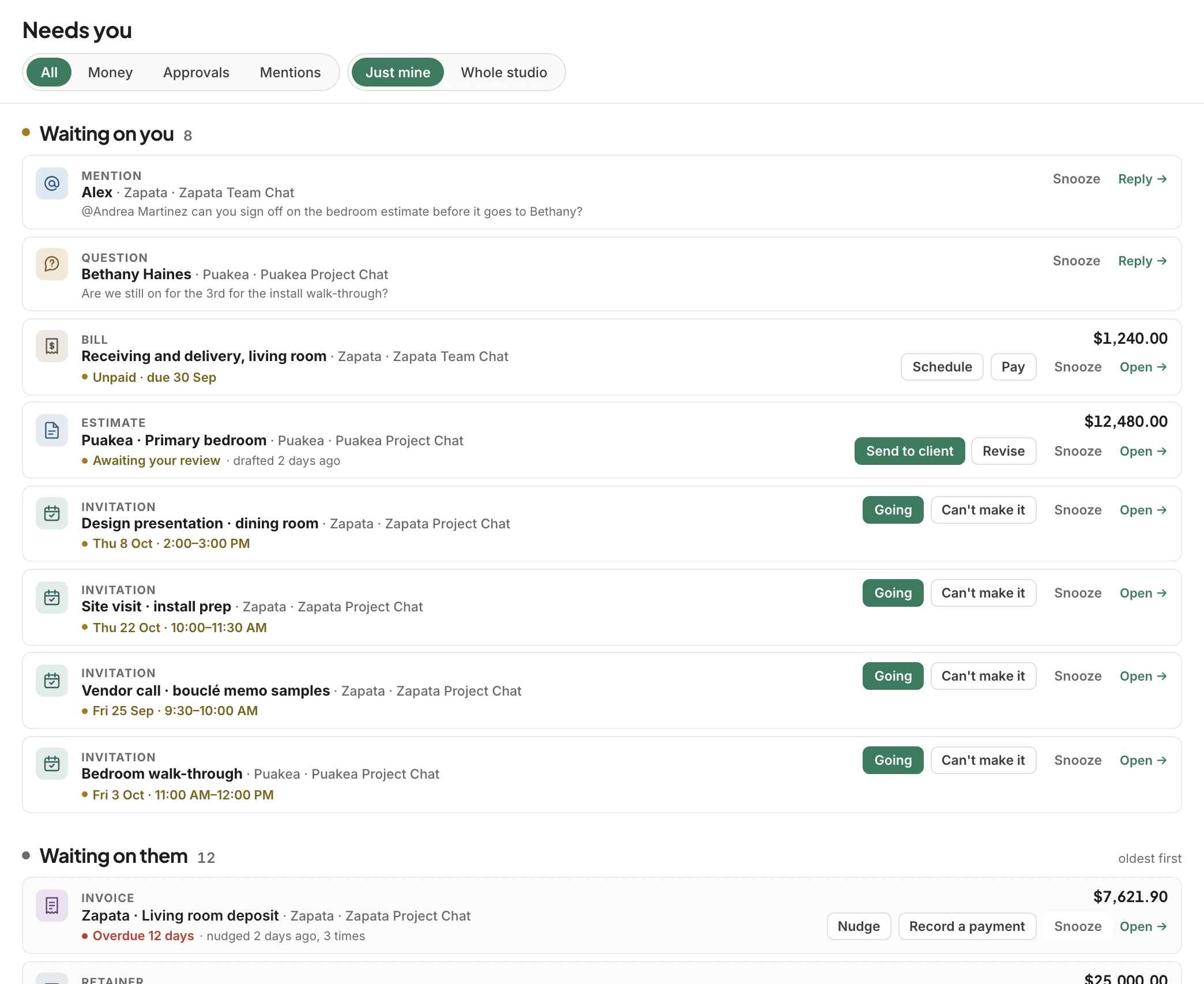This screenshot has height=984, width=1204.
Task: Revise the Primary bedroom estimate
Action: pos(1003,451)
